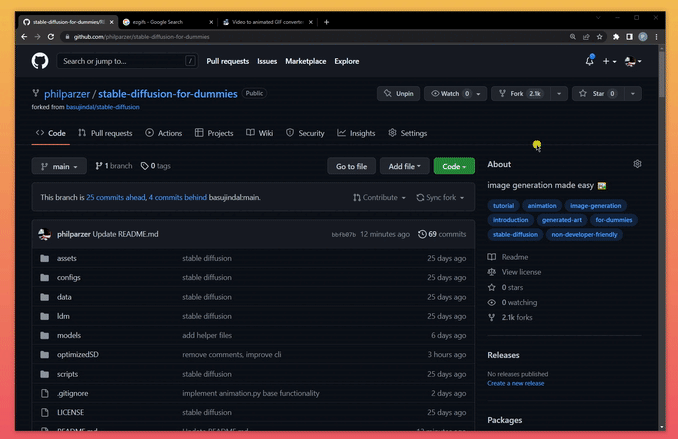Open a new browser tab with the plus

326,22
